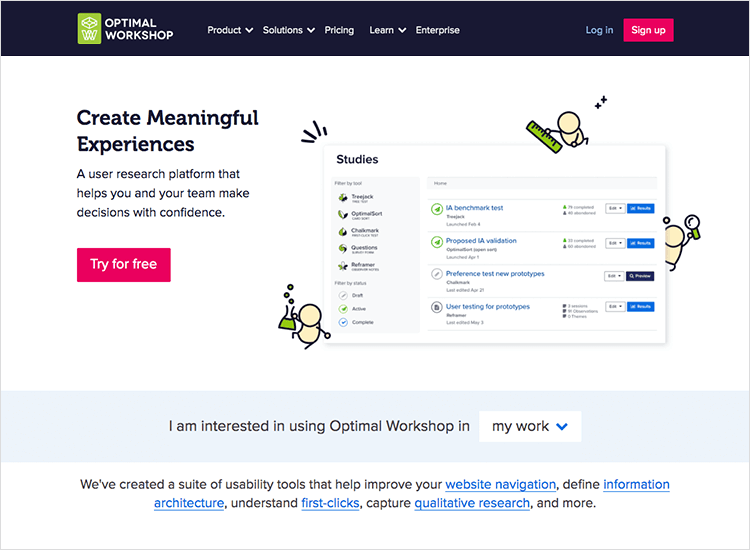The width and height of the screenshot is (750, 550).
Task: Click the Home breadcrumb in Studies panel
Action: click(440, 183)
